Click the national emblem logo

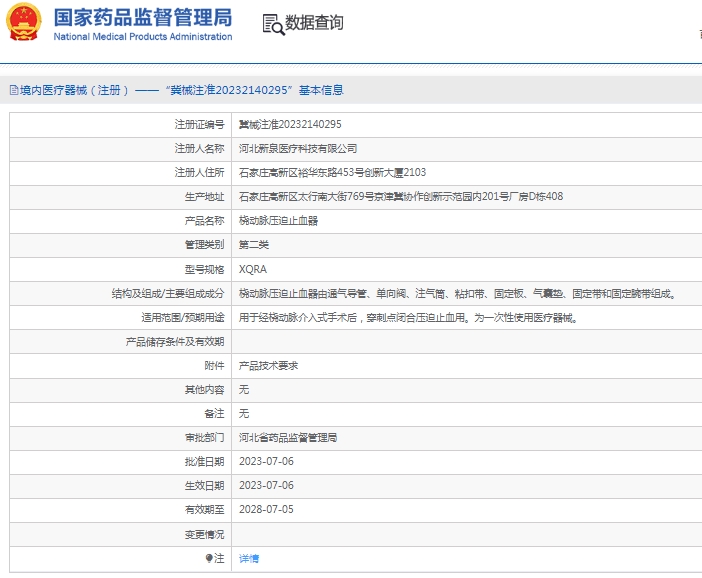23,22
